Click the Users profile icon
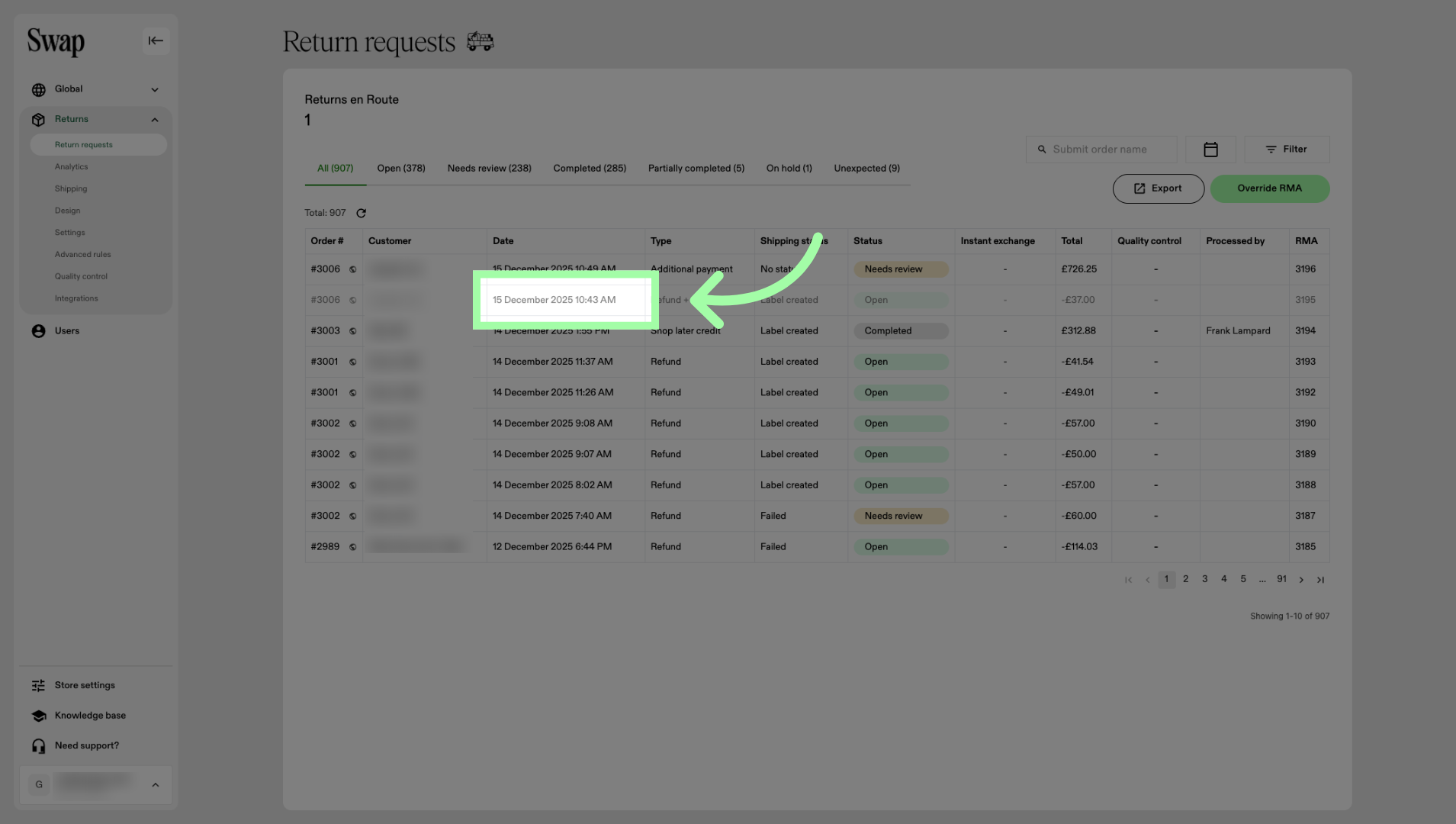Viewport: 1456px width, 824px height. click(x=38, y=331)
